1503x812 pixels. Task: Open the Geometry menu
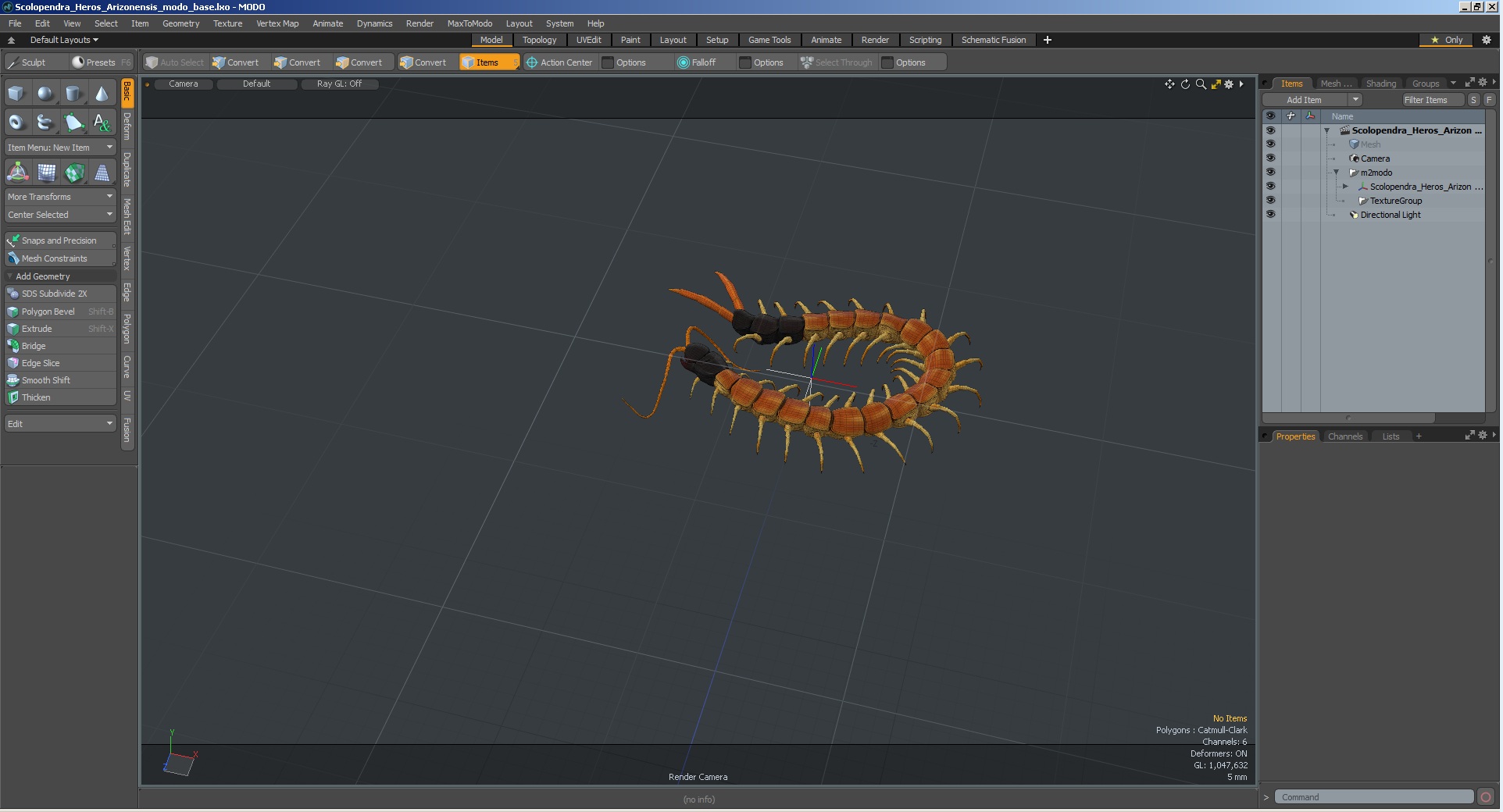(x=180, y=23)
